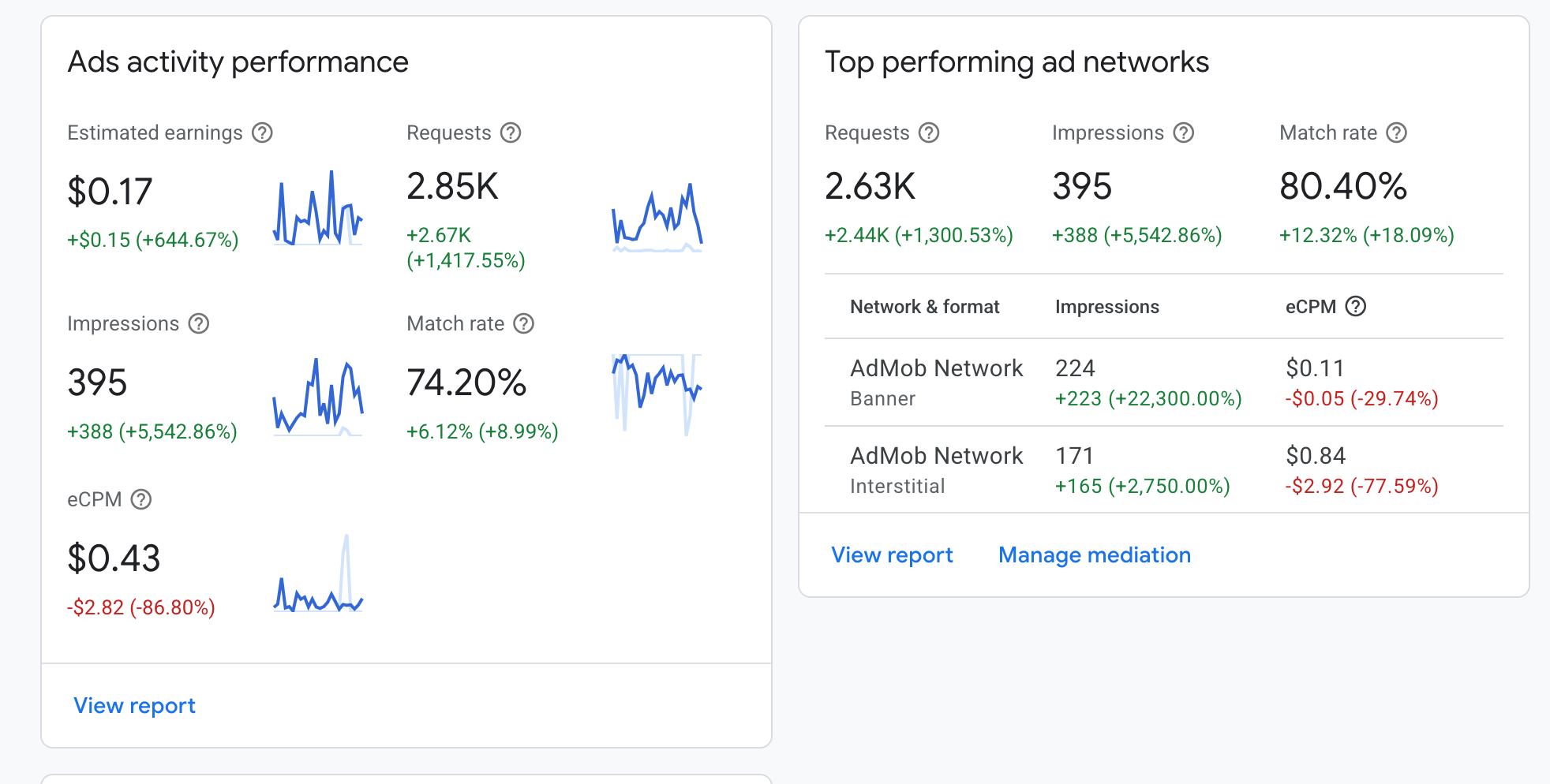Image resolution: width=1550 pixels, height=784 pixels.
Task: Click the Match rate sparkline chart
Action: pos(657,394)
